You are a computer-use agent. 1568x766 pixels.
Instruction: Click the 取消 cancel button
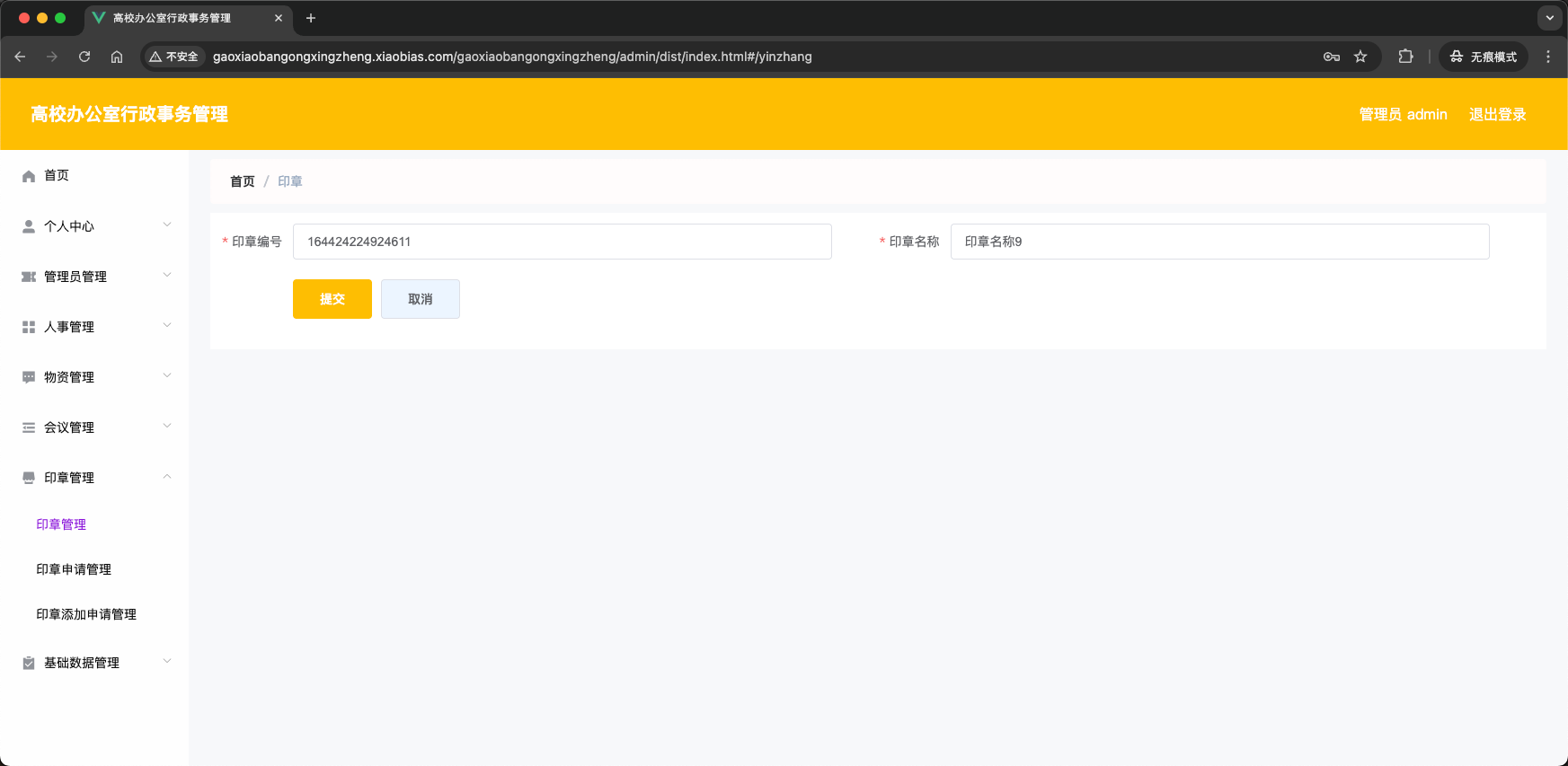click(421, 299)
